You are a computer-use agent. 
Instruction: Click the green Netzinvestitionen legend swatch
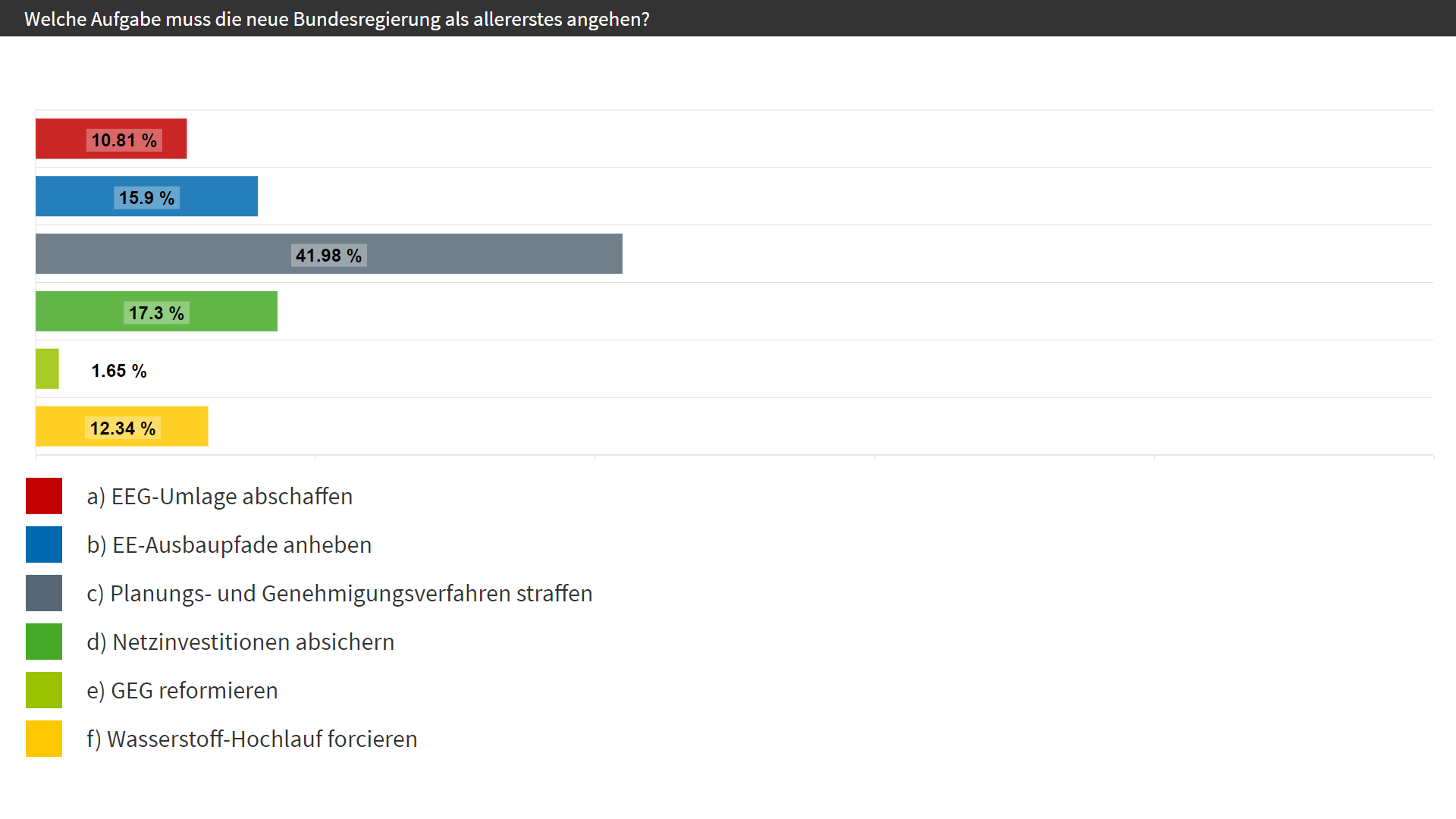pyautogui.click(x=44, y=642)
